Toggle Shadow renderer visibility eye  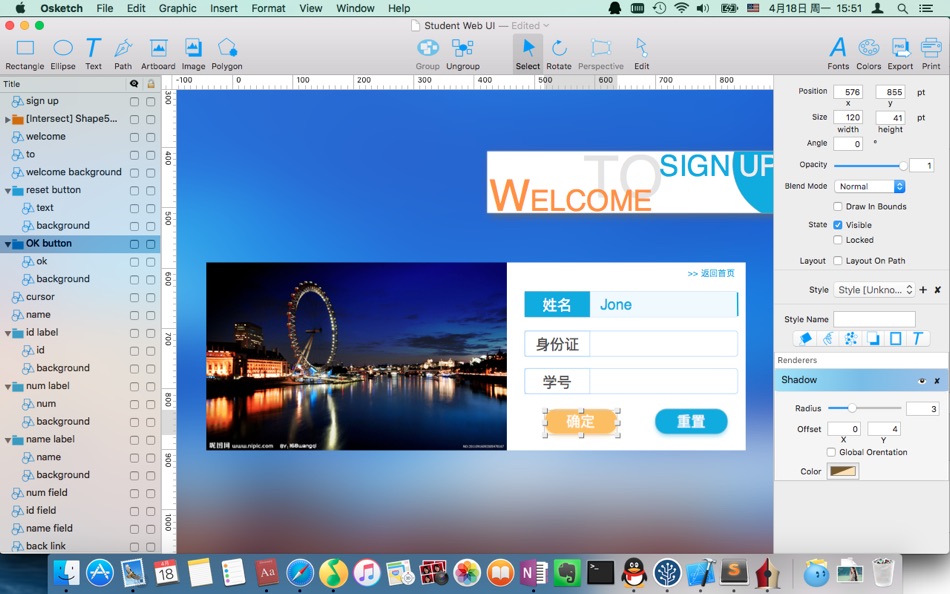tap(922, 381)
